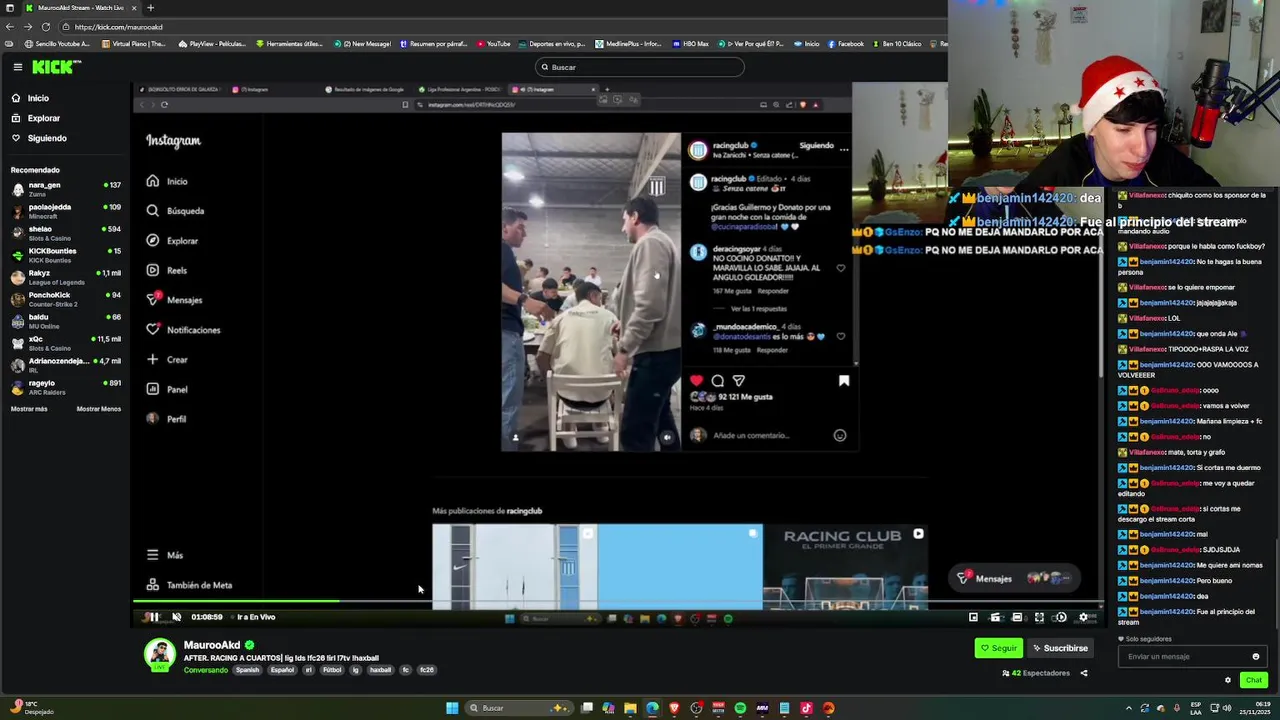Open recommended channel rageylo
The image size is (1280, 720).
(x=66, y=385)
